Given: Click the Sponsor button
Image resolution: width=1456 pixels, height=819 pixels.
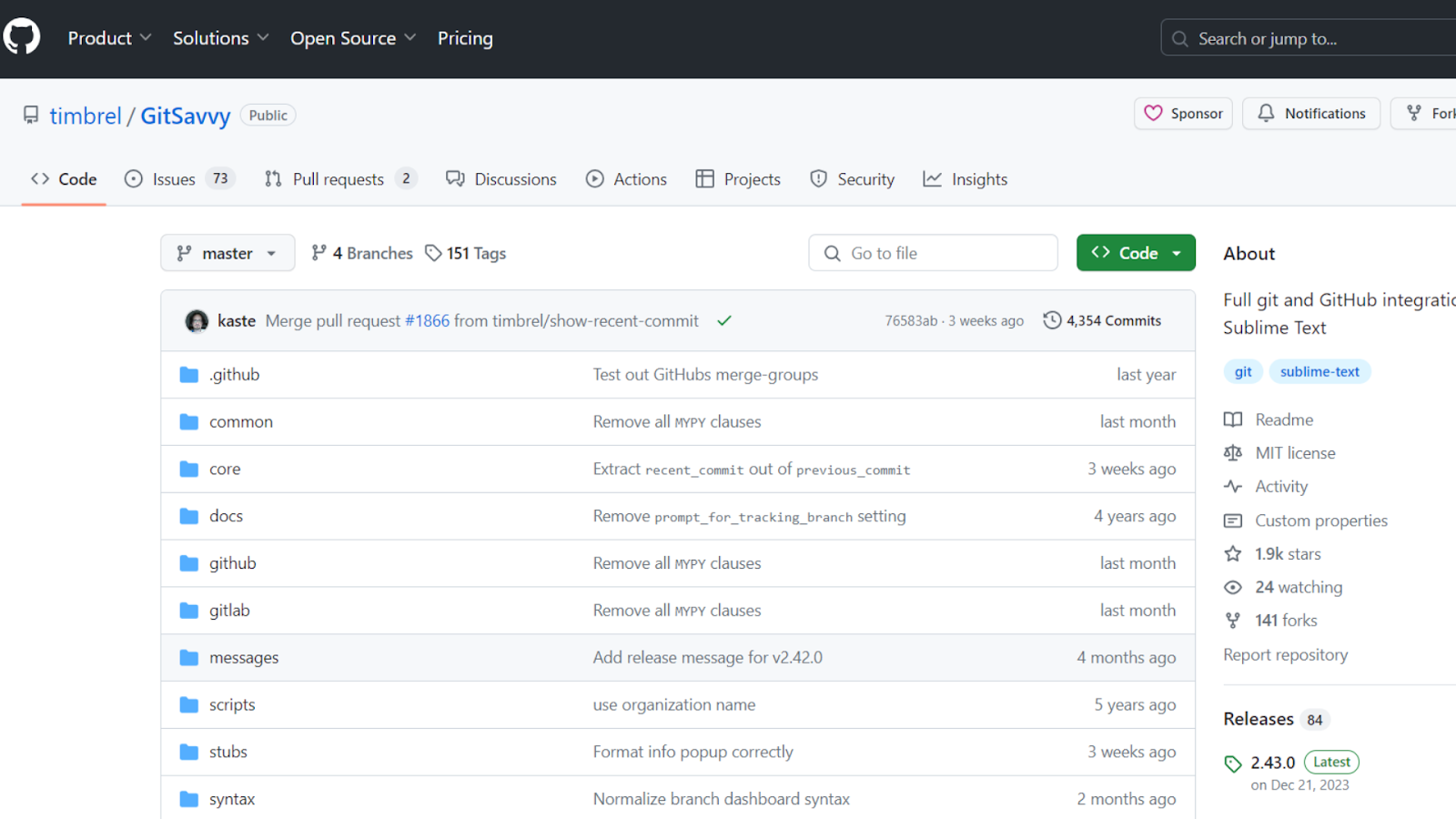Looking at the screenshot, I should (1183, 114).
